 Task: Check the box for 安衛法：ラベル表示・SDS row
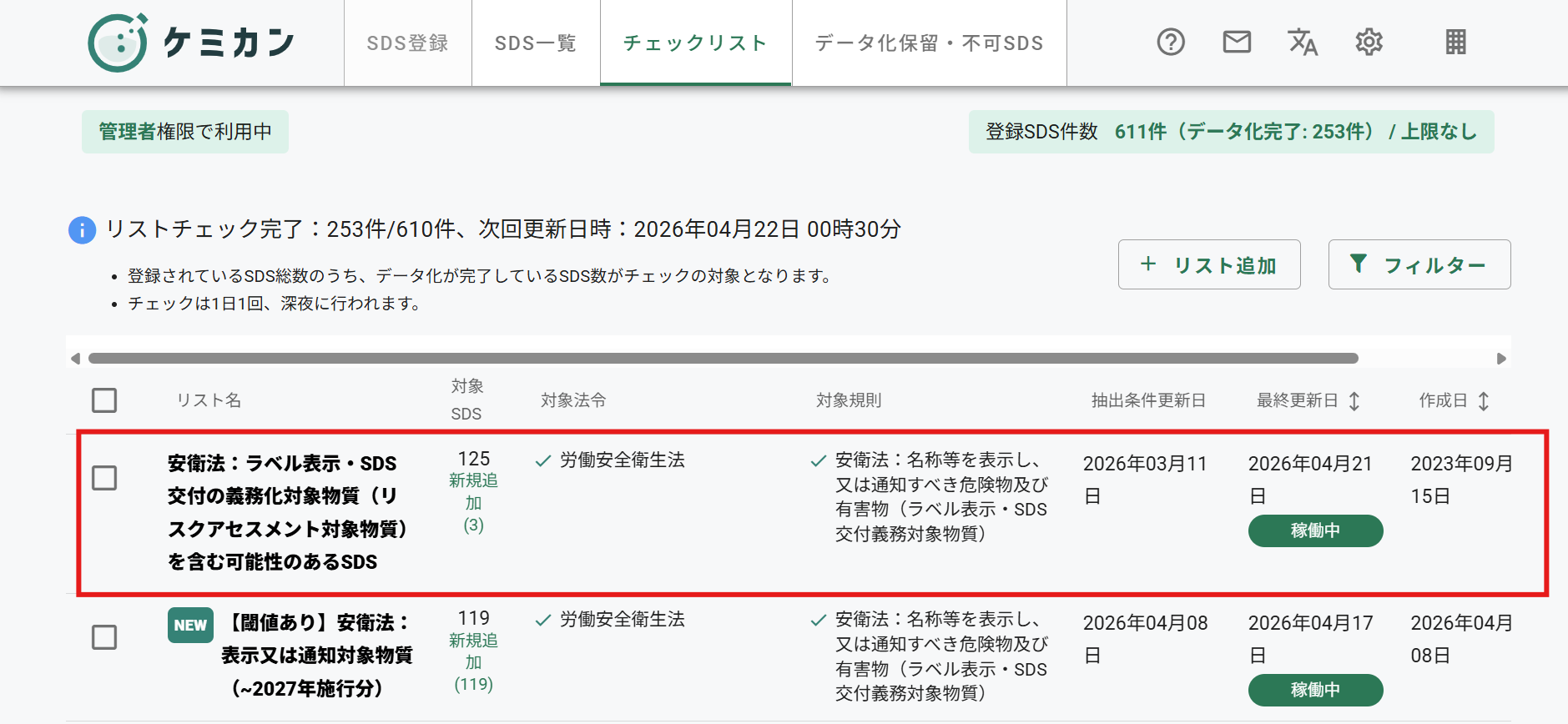104,478
